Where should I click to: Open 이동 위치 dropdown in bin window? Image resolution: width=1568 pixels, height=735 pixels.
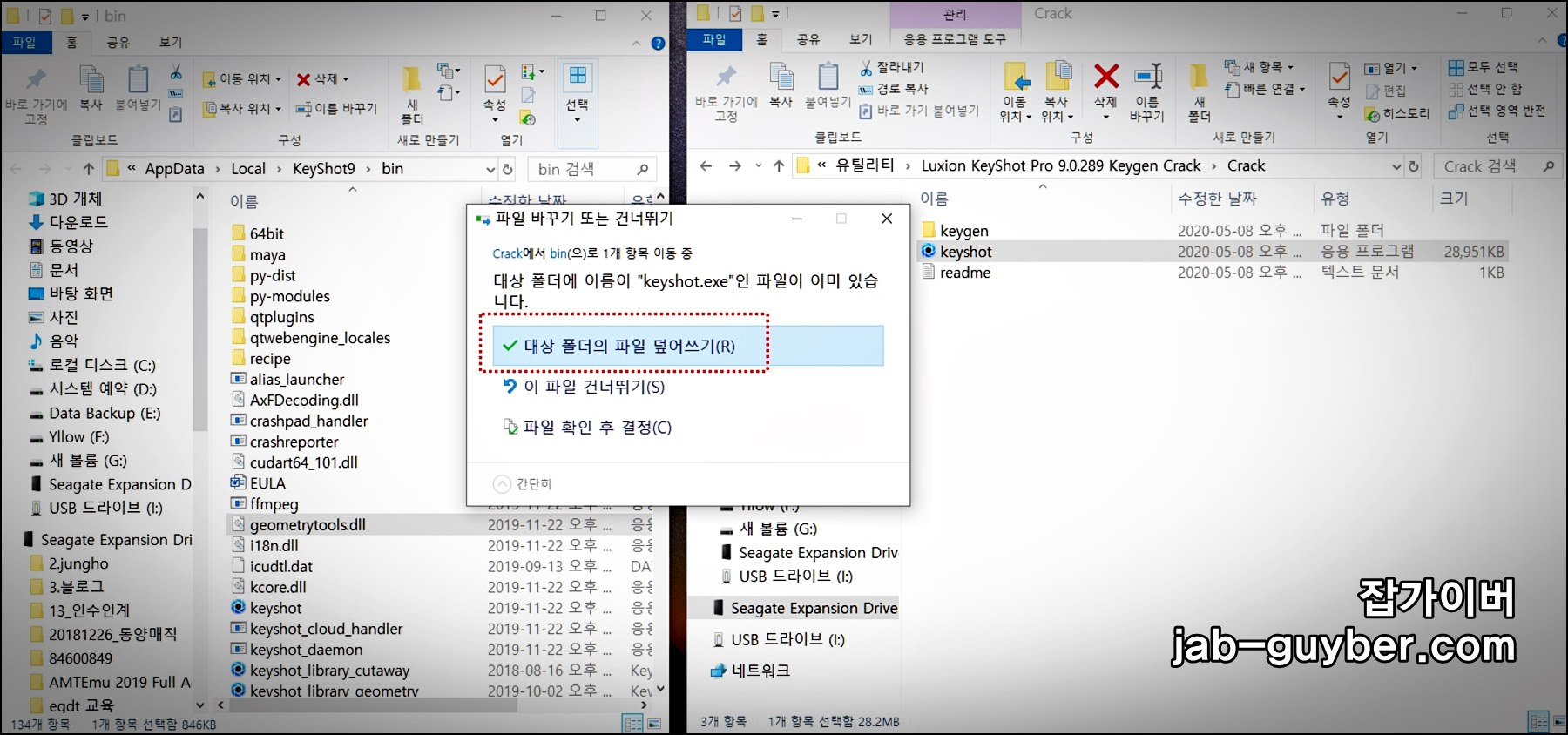[x=242, y=79]
